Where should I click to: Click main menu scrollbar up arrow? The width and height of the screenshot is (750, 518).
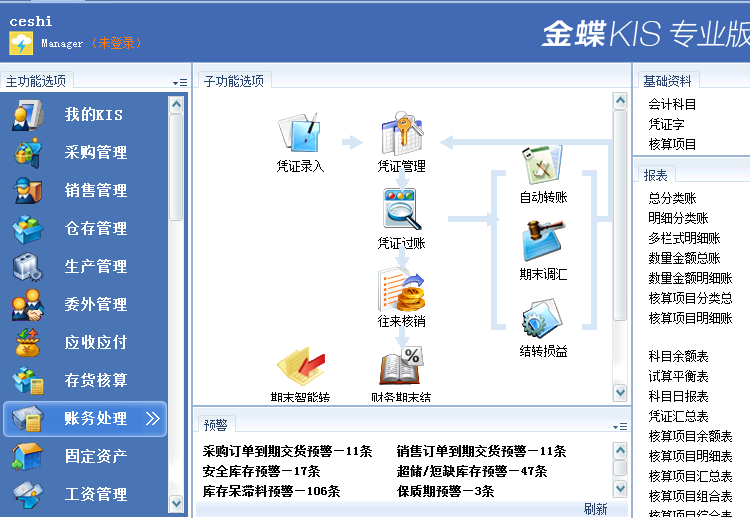(176, 104)
